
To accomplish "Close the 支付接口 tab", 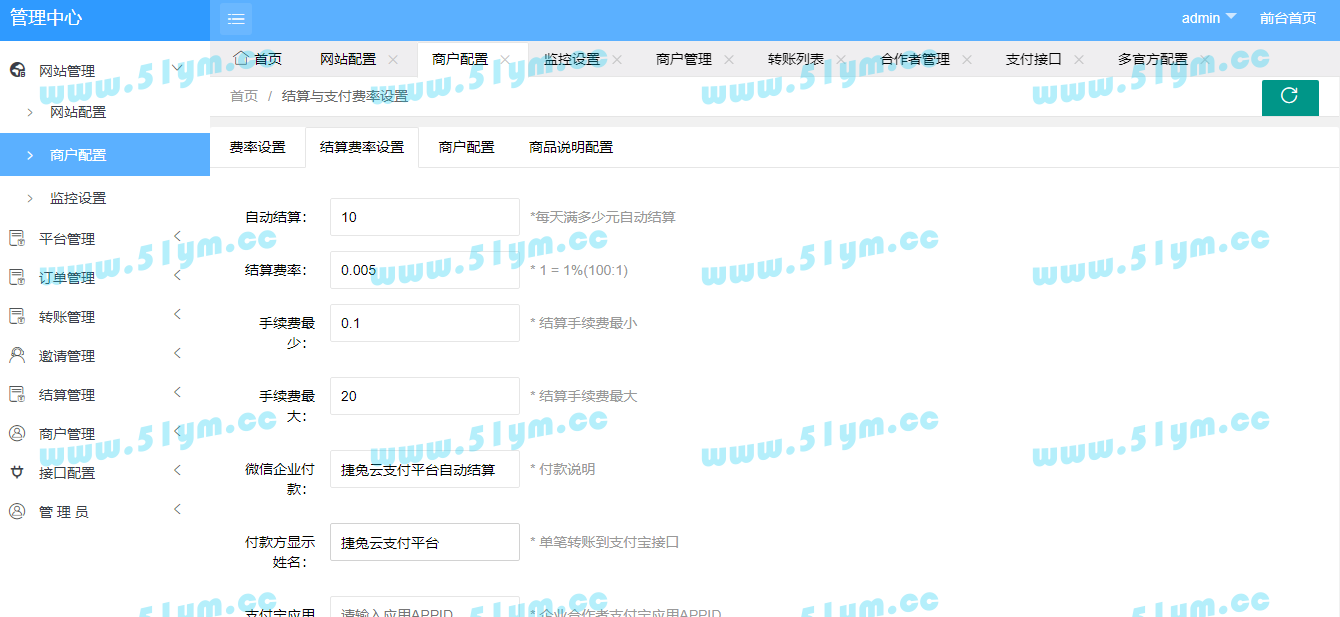I will 1079,59.
